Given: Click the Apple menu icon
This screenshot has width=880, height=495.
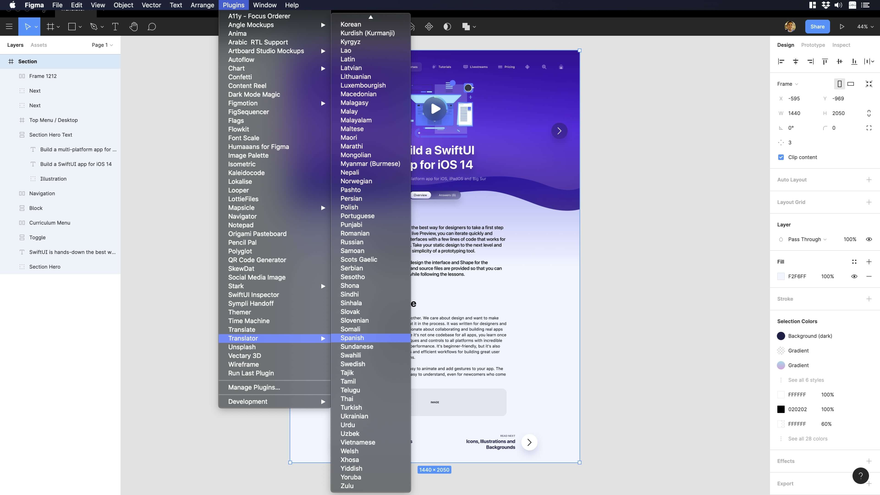Looking at the screenshot, I should click(12, 5).
